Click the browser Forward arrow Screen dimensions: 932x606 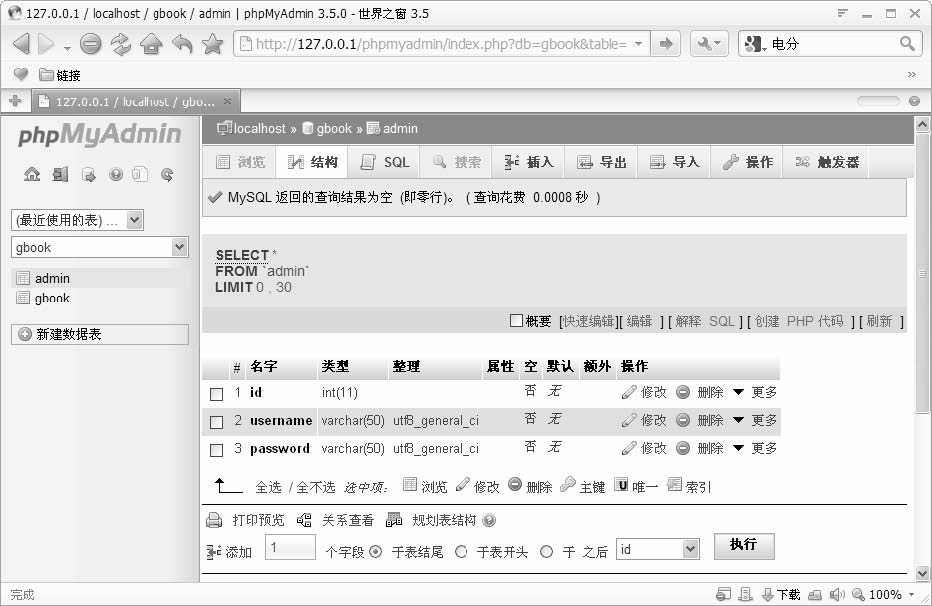(46, 44)
